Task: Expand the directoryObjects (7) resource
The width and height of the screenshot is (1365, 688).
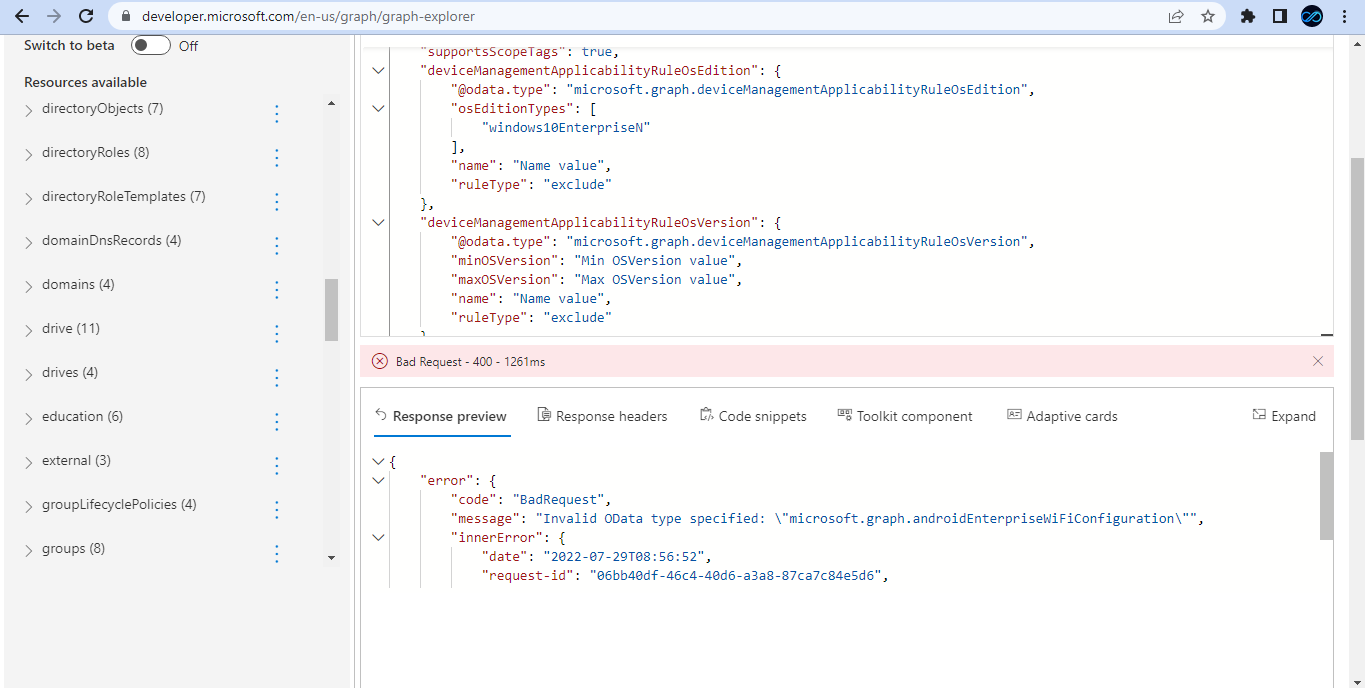Action: (29, 111)
